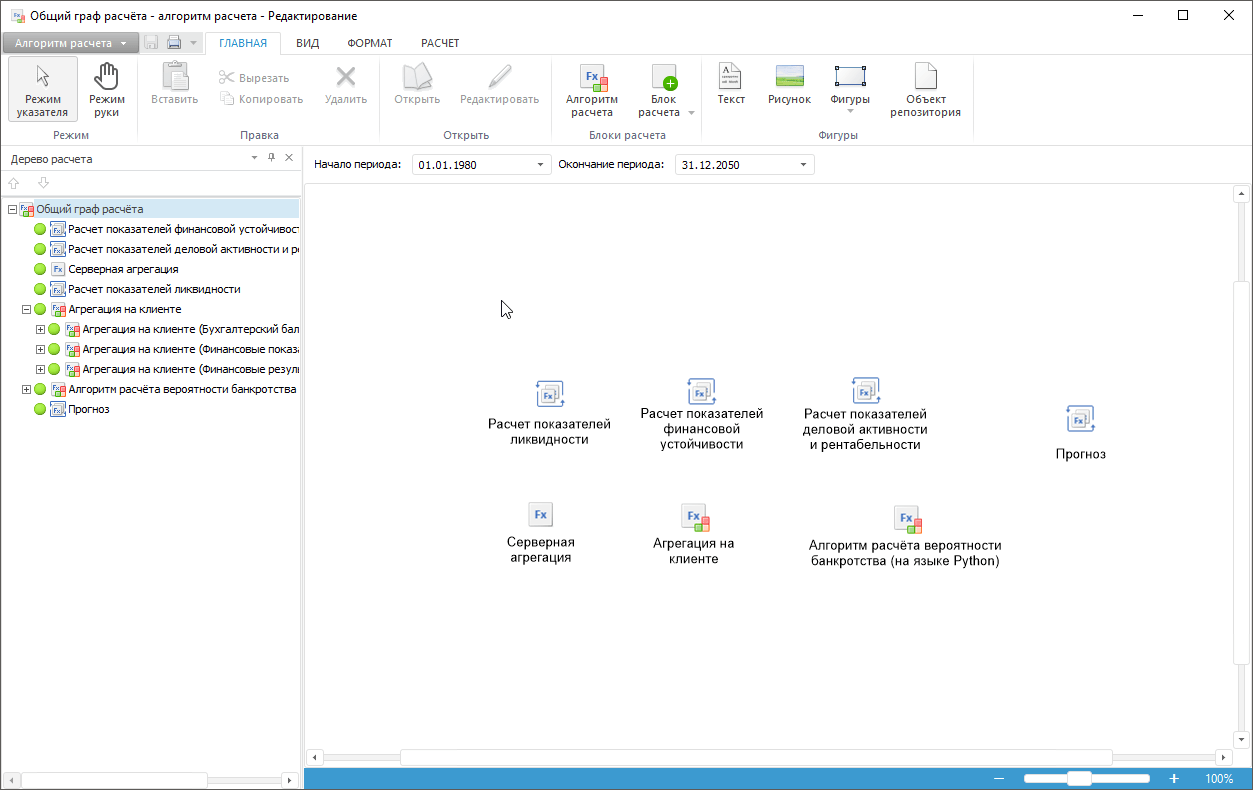Screen dimensions: 1253x790
Task: Add an Алгоритм расчета block from the ribbon
Action: point(592,90)
